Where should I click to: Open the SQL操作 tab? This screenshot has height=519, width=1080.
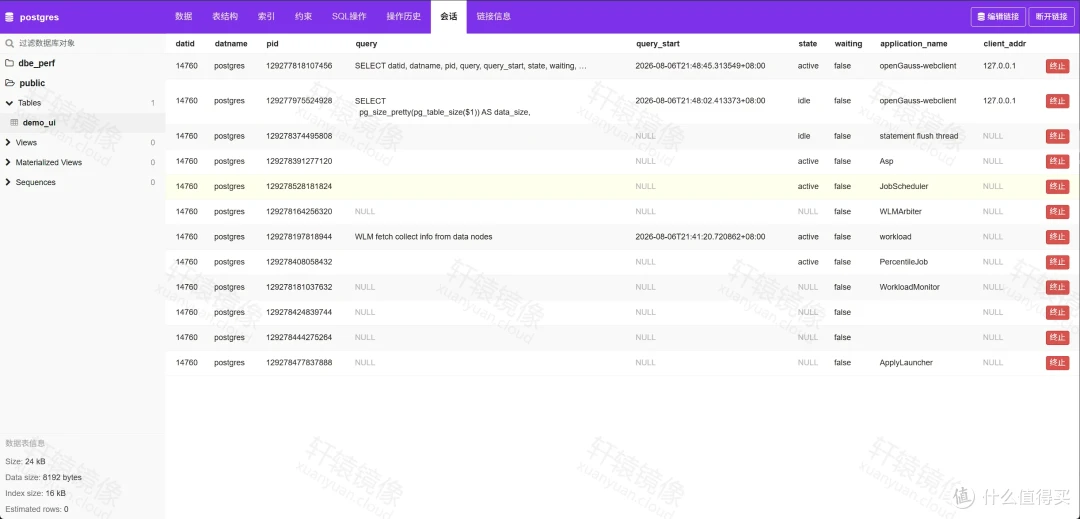point(349,17)
